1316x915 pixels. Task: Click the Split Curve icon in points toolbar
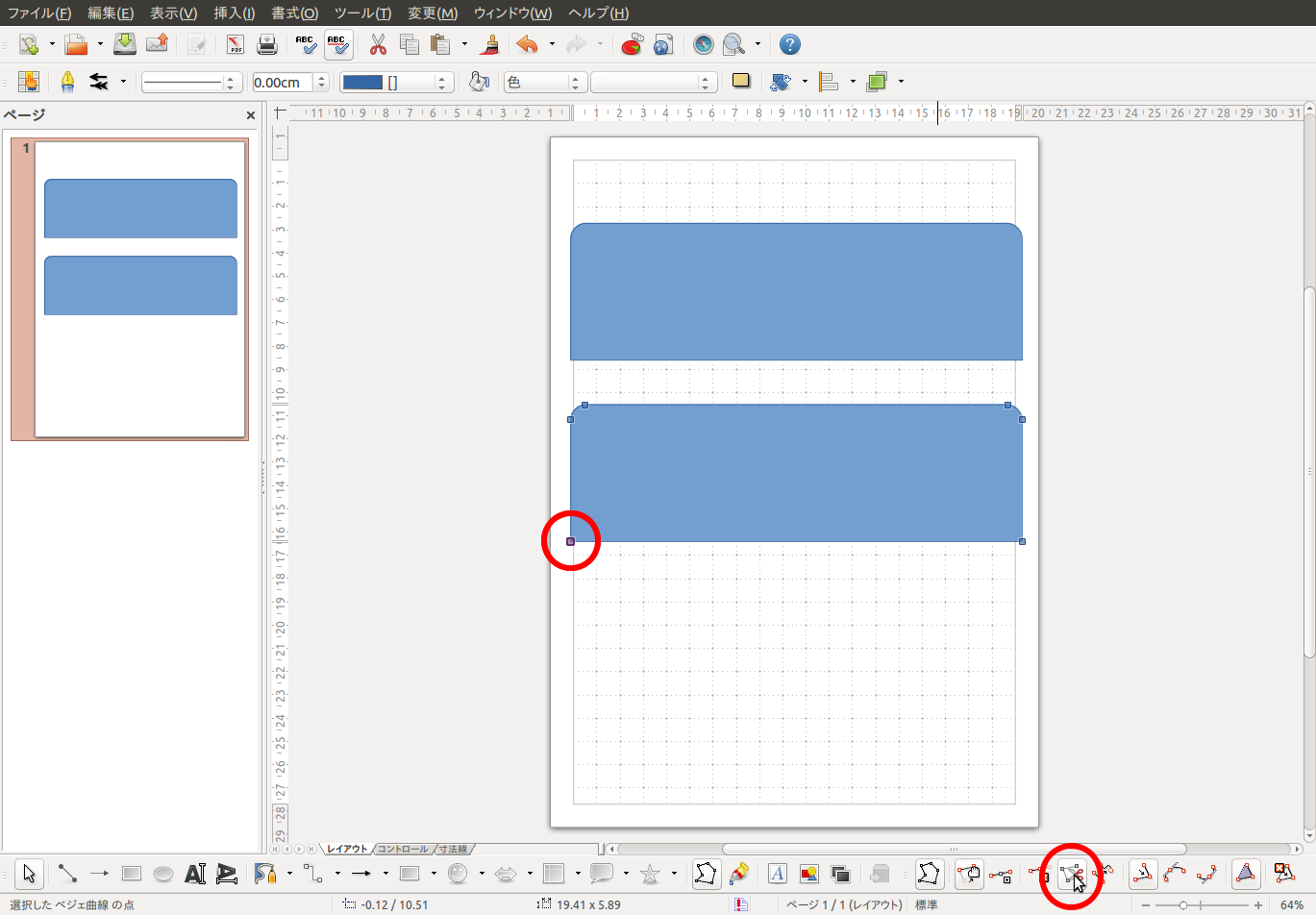coord(1071,874)
